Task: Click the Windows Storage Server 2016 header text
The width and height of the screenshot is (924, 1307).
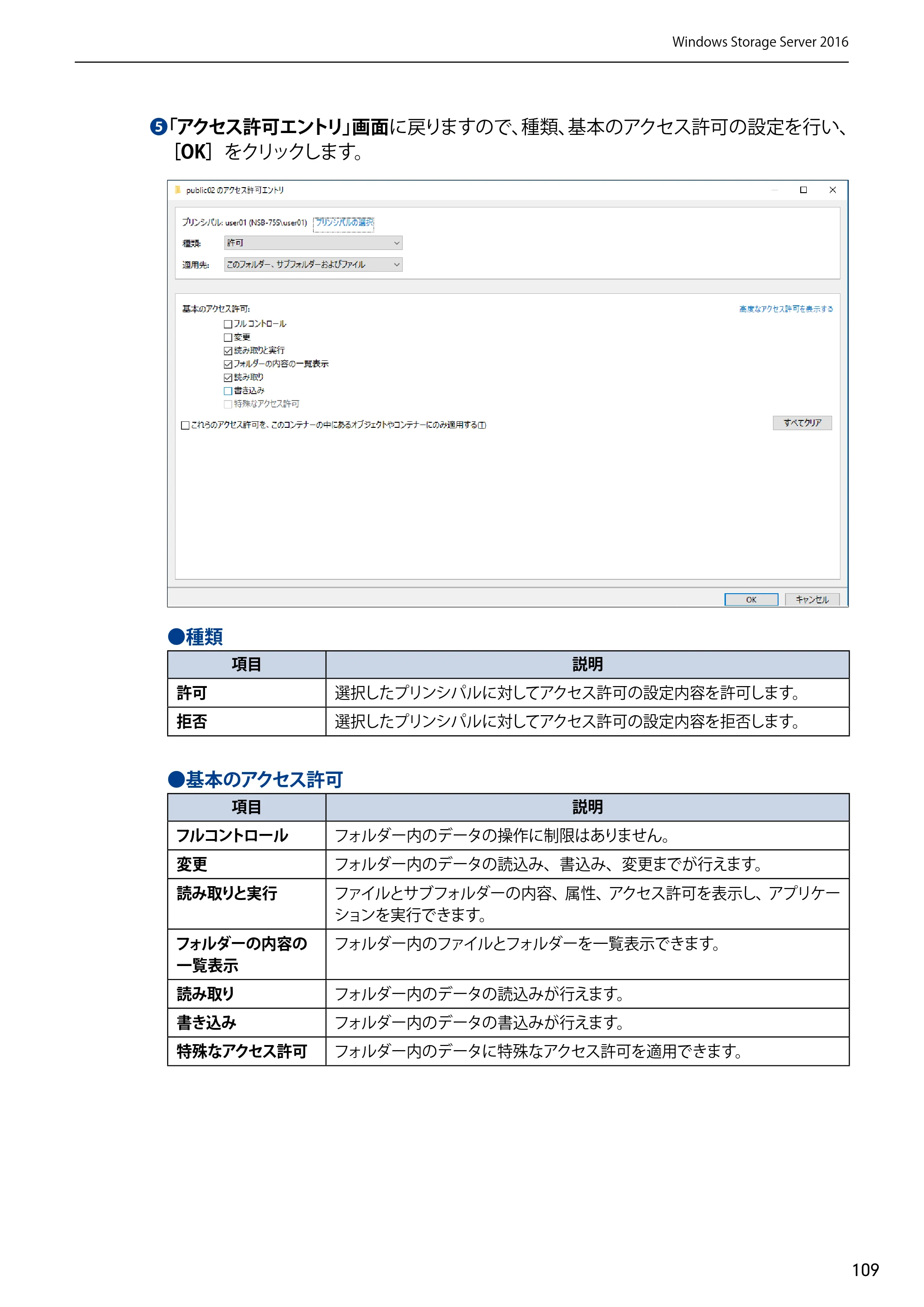Action: (x=760, y=42)
